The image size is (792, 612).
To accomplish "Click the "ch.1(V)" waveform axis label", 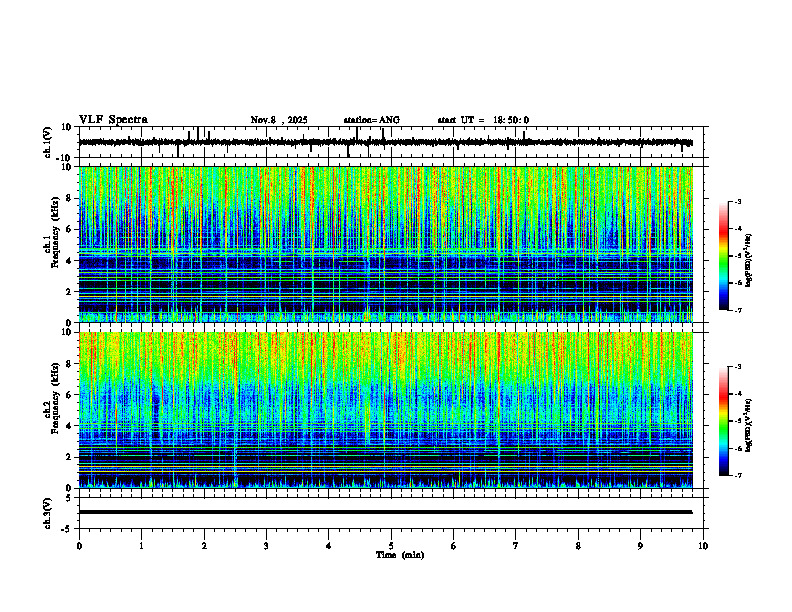I will pos(48,142).
